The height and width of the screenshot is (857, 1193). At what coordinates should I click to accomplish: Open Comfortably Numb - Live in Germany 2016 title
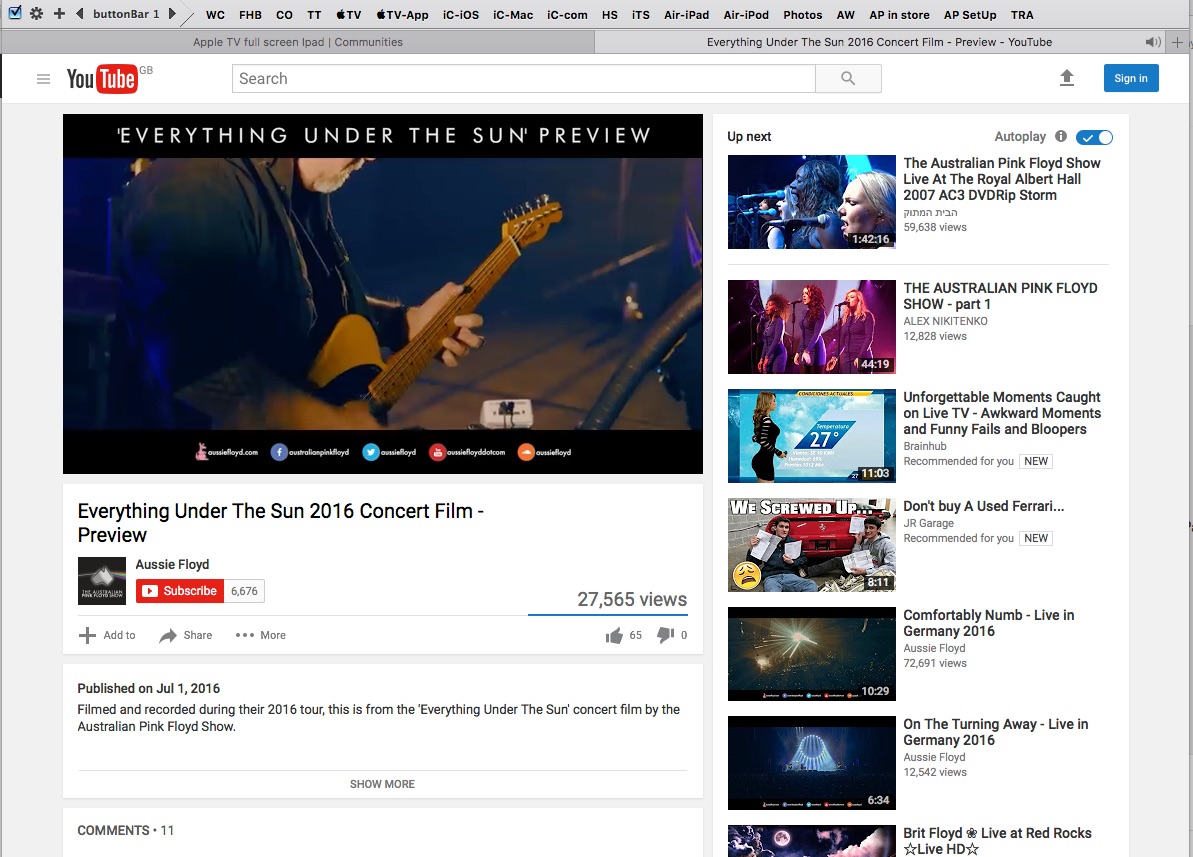coord(988,623)
